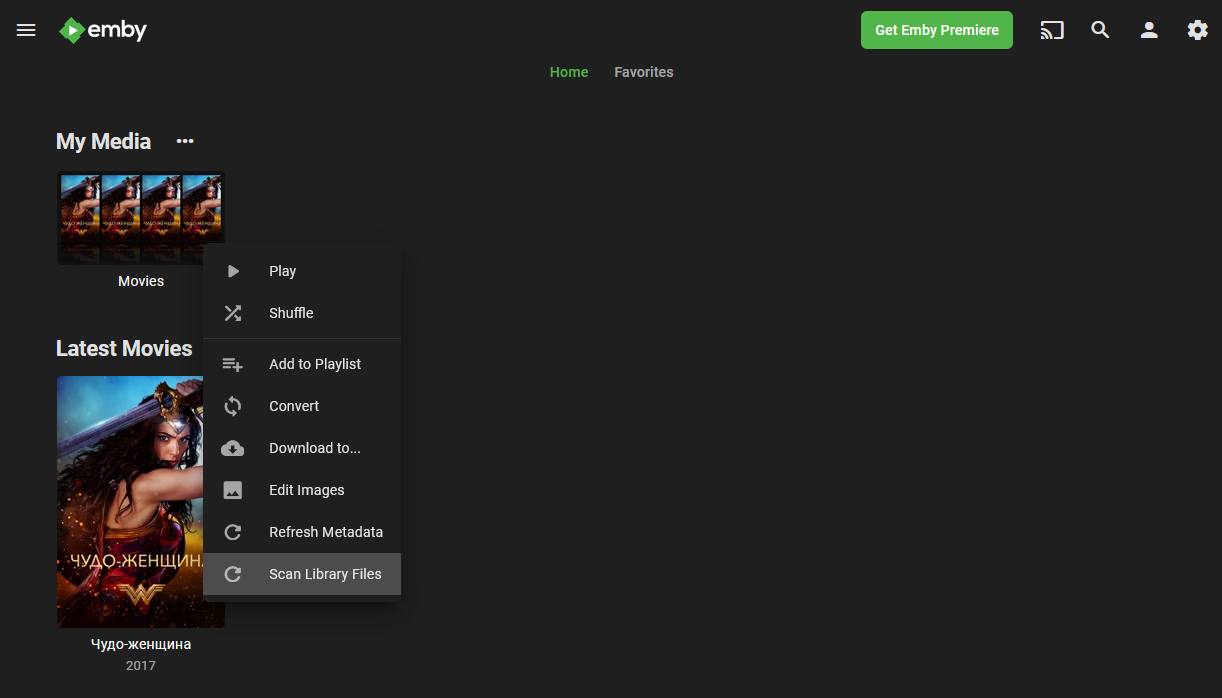The width and height of the screenshot is (1222, 698).
Task: Open the Movies library thumbnail
Action: [x=141, y=218]
